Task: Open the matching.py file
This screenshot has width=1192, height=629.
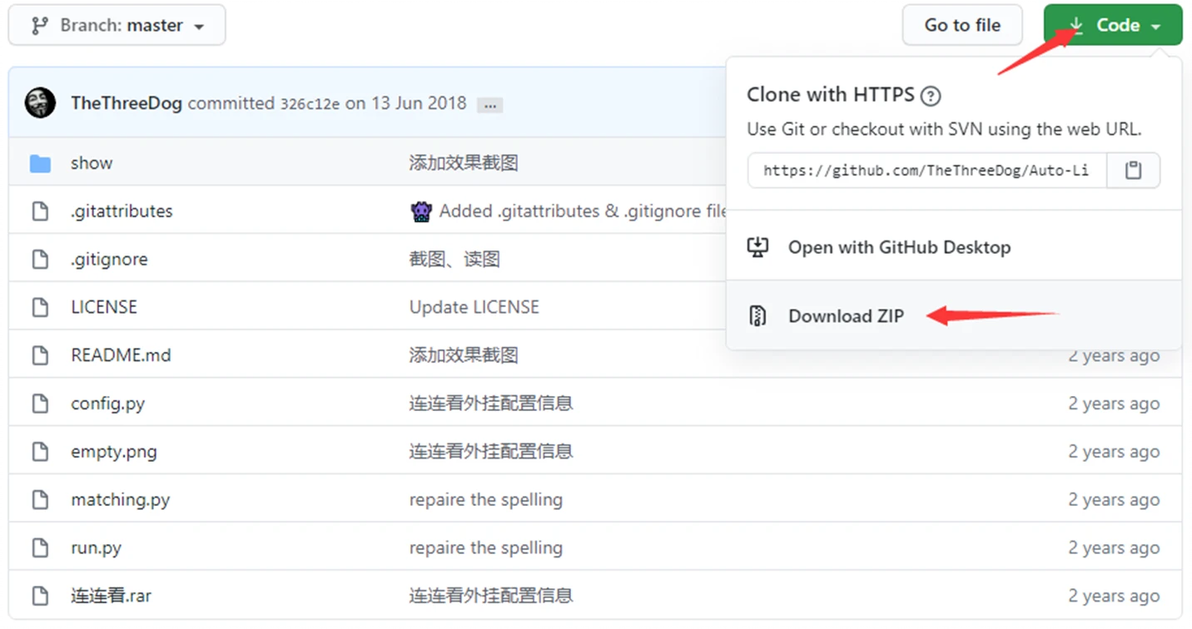Action: [120, 500]
